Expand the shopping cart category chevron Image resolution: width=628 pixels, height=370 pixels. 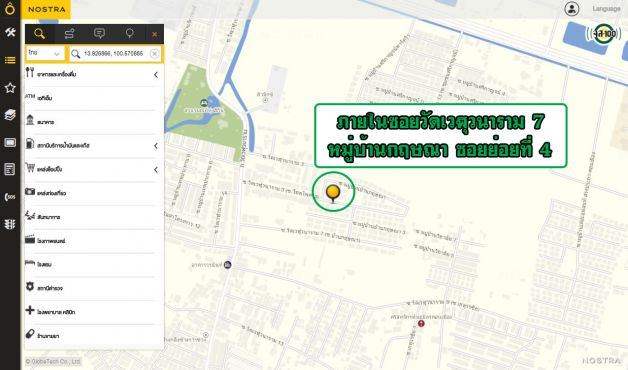[156, 170]
